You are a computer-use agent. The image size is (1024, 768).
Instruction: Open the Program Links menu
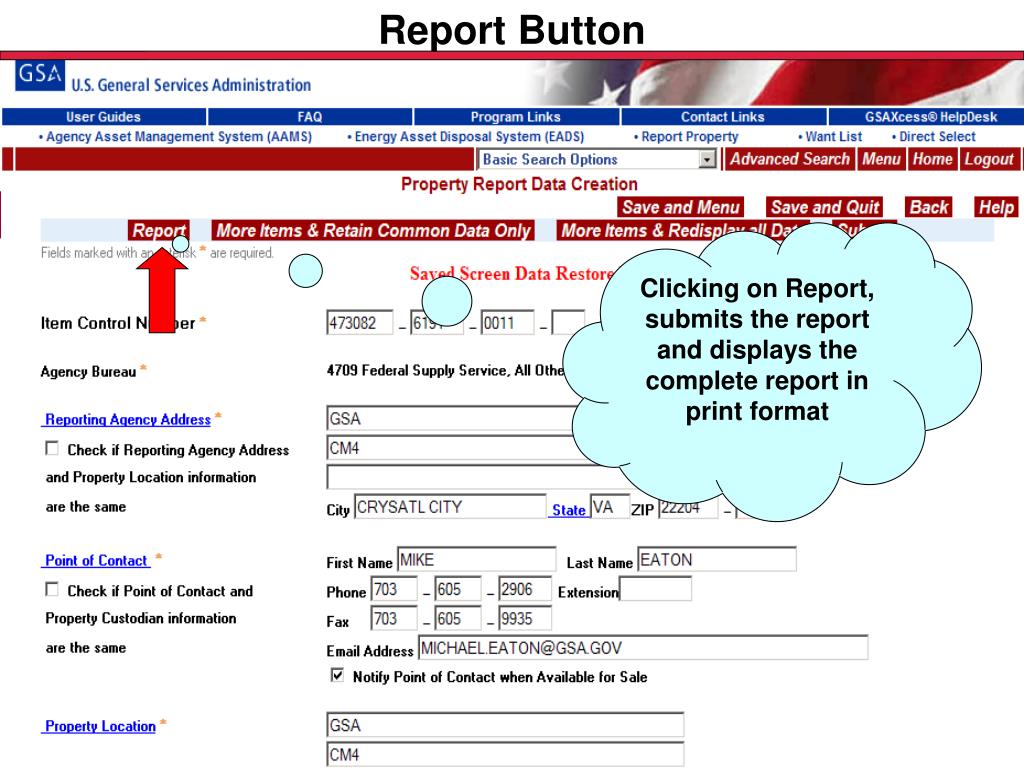[516, 117]
